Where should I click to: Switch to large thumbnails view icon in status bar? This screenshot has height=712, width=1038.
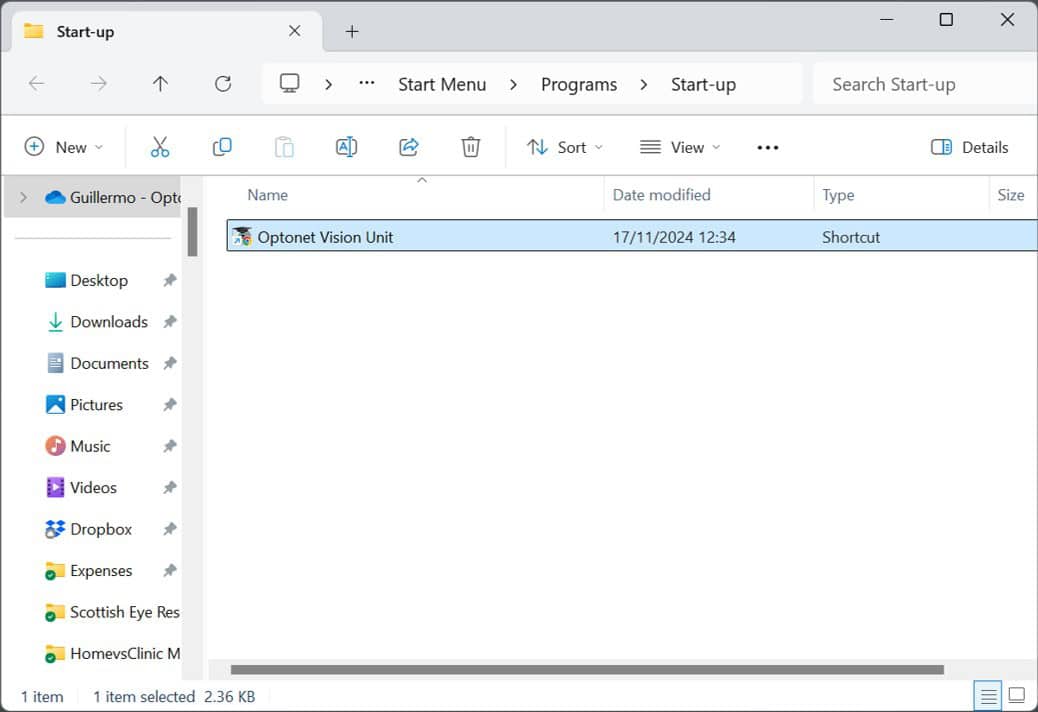1017,695
